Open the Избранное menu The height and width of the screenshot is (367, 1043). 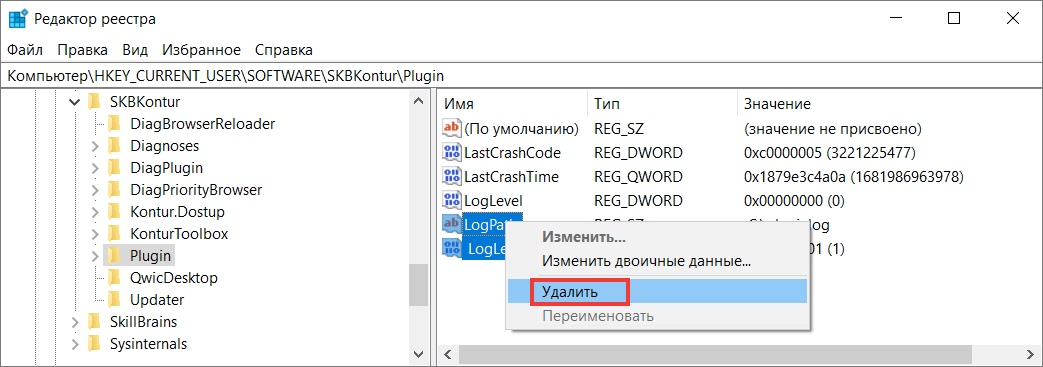pos(202,50)
